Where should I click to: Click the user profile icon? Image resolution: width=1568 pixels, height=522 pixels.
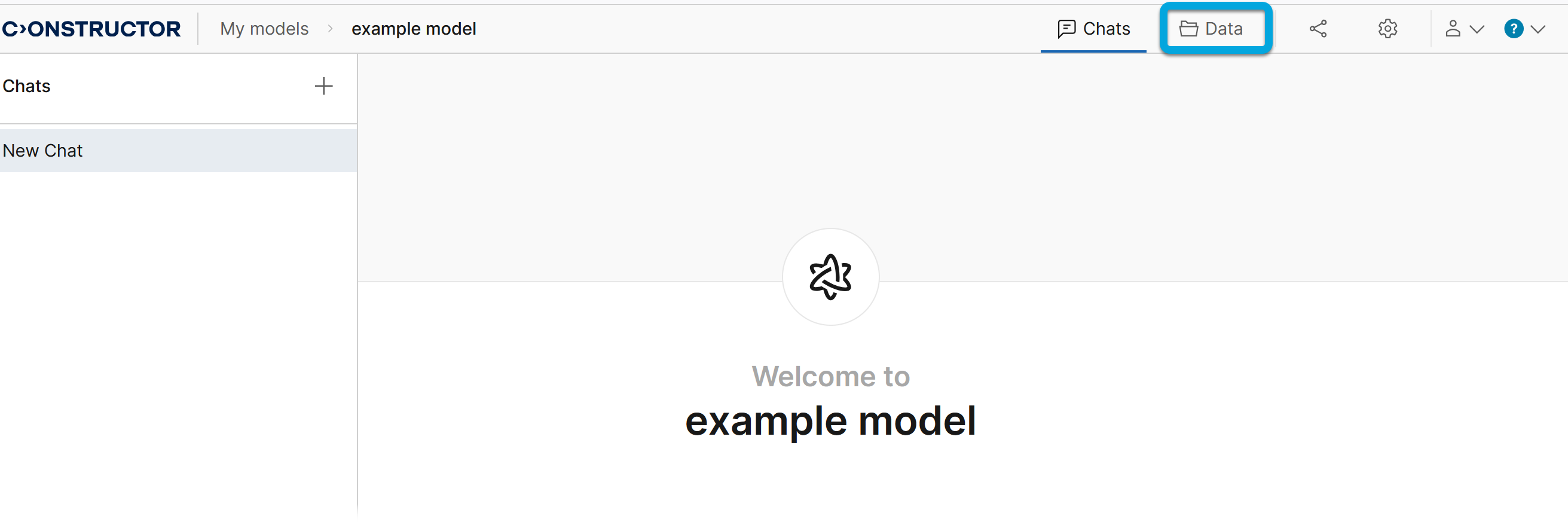click(1453, 29)
